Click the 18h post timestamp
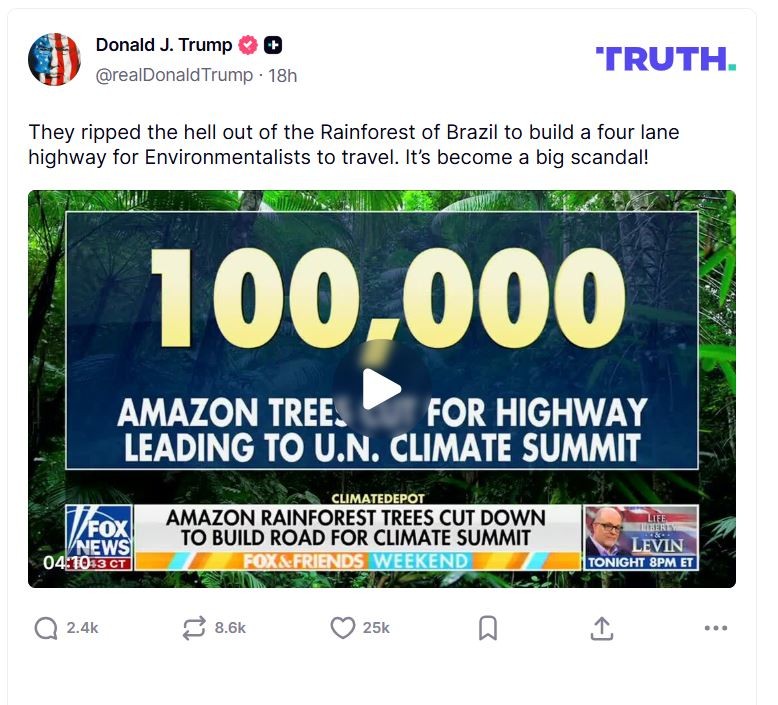This screenshot has width=778, height=705. [283, 75]
